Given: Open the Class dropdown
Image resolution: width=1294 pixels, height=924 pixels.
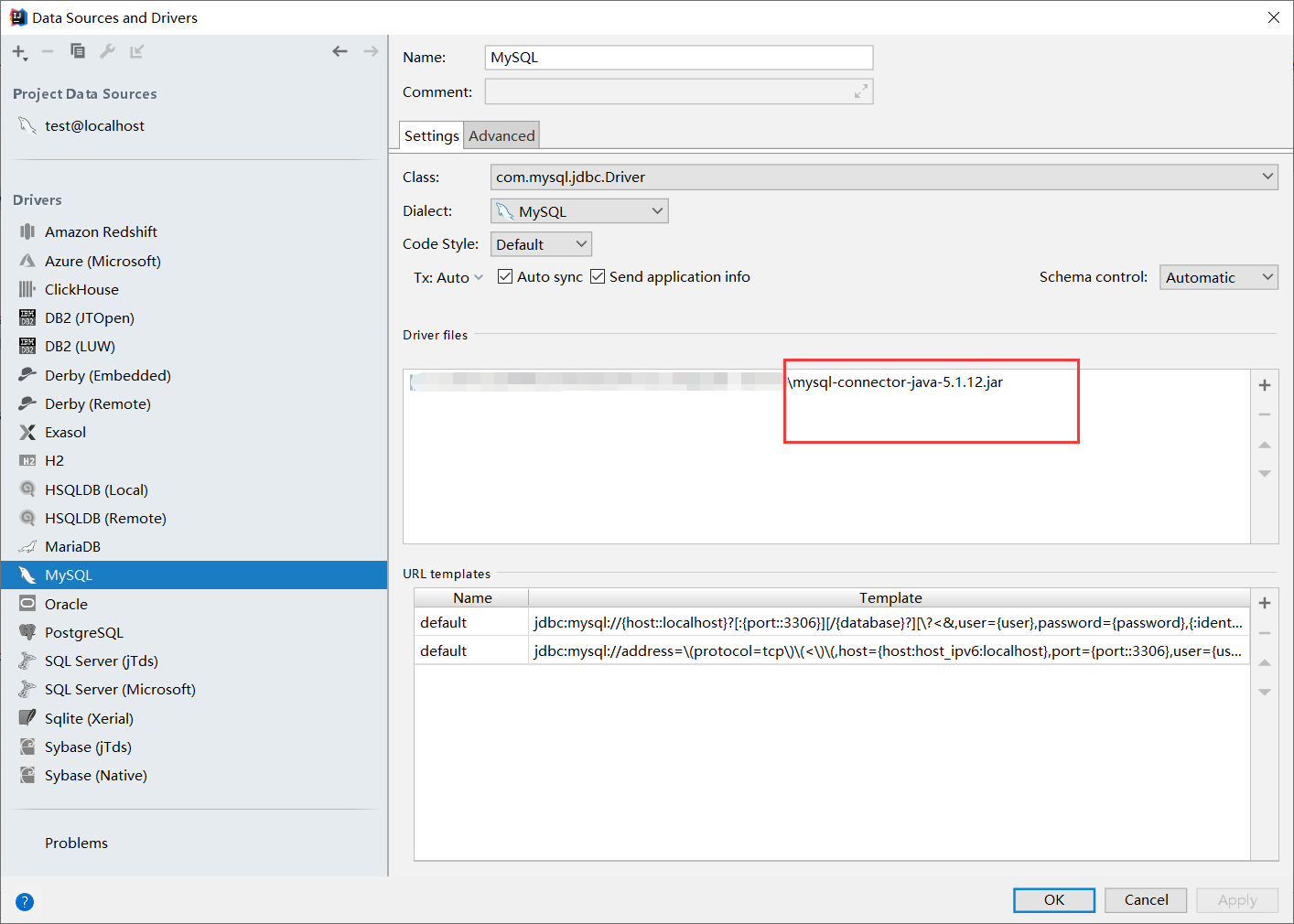Looking at the screenshot, I should pyautogui.click(x=884, y=177).
